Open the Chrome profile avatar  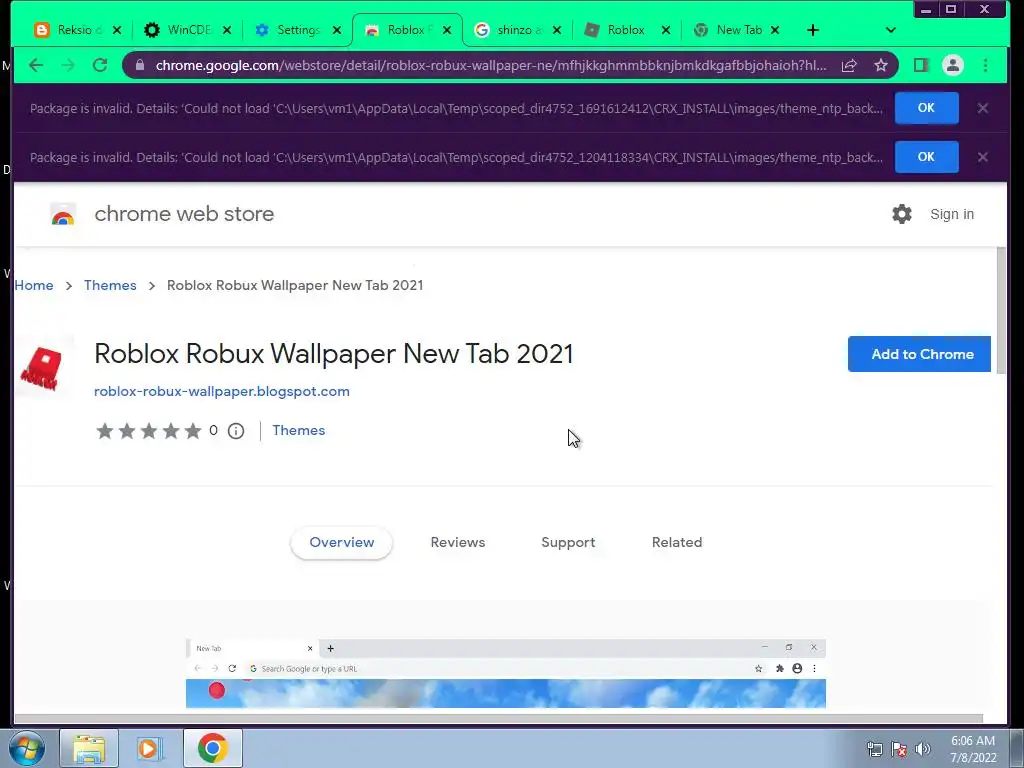pos(953,65)
